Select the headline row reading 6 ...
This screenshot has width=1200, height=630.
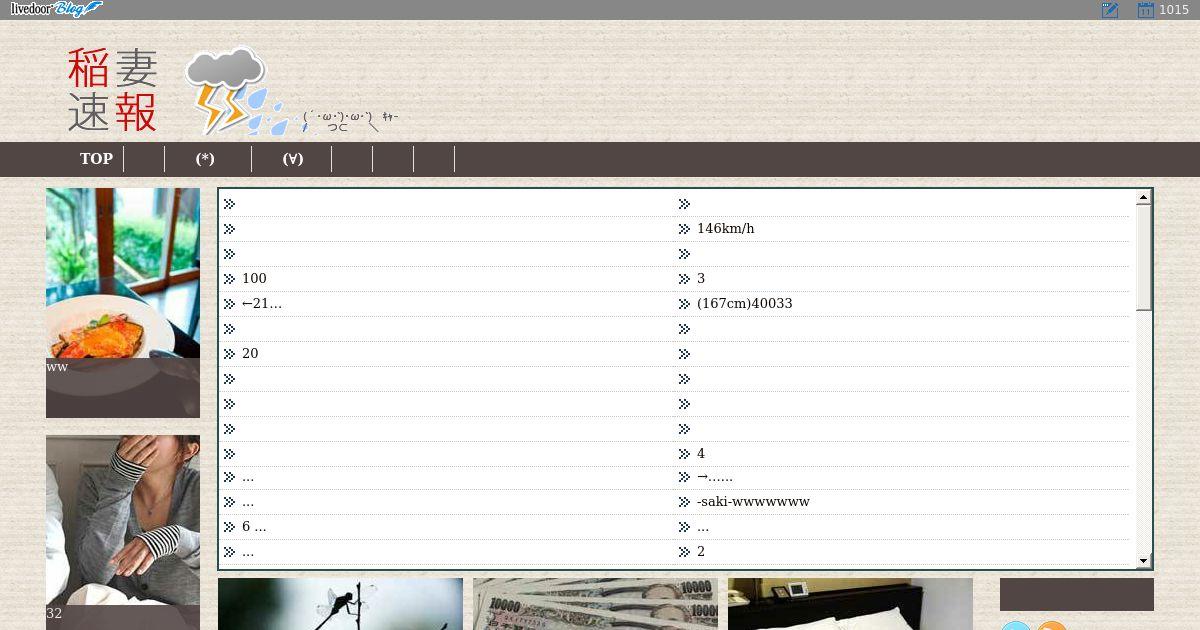(x=447, y=527)
